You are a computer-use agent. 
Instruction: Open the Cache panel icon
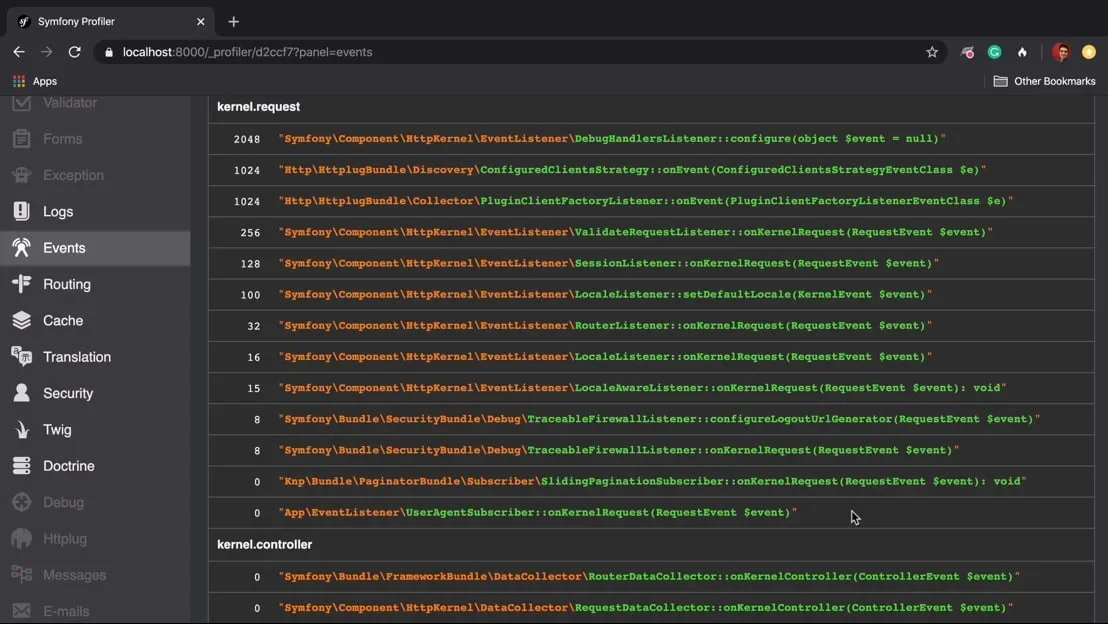(21, 320)
